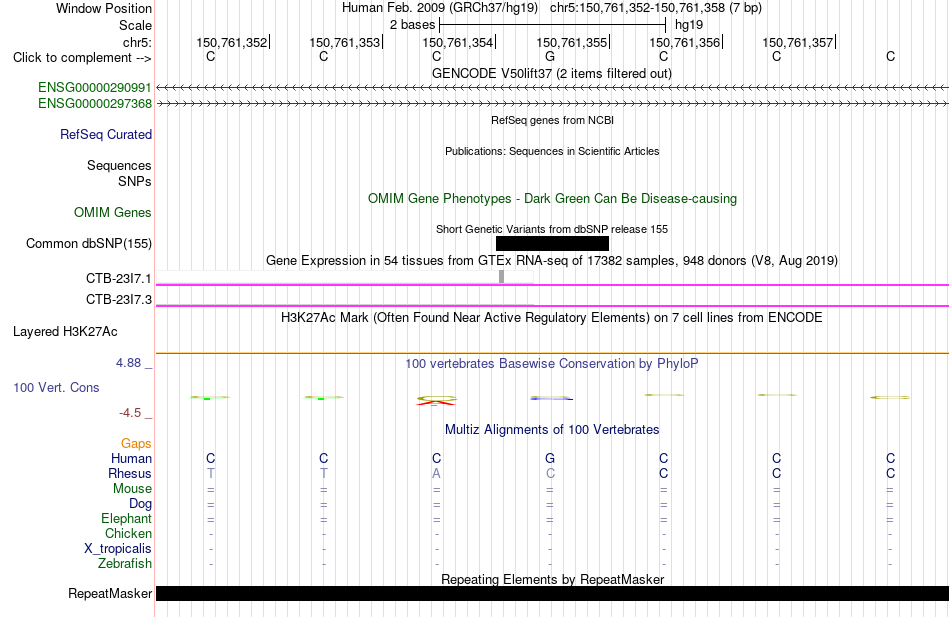The height and width of the screenshot is (617, 950).
Task: Click the Window Position label
Action: tap(104, 8)
